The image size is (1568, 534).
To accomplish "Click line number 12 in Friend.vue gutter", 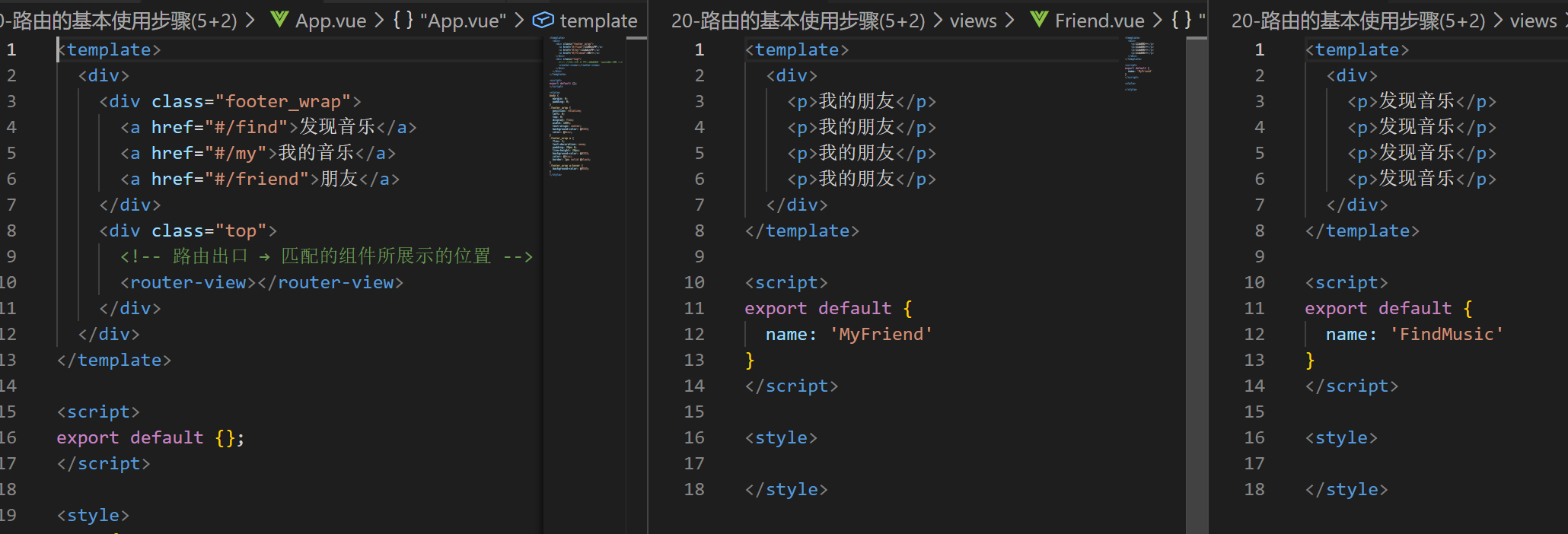I will pyautogui.click(x=694, y=334).
